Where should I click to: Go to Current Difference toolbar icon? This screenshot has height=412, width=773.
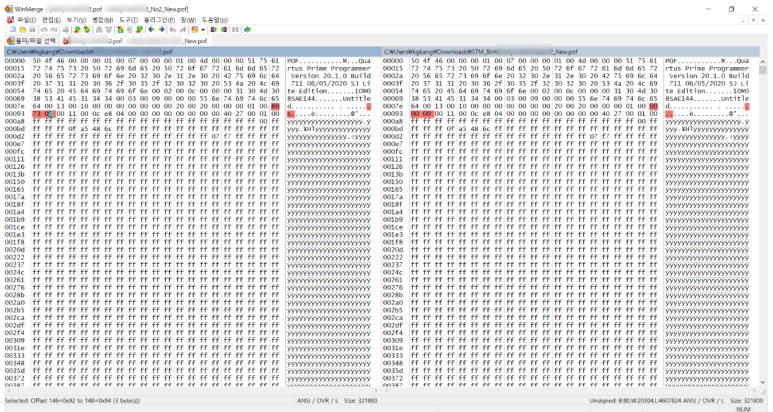click(x=130, y=30)
